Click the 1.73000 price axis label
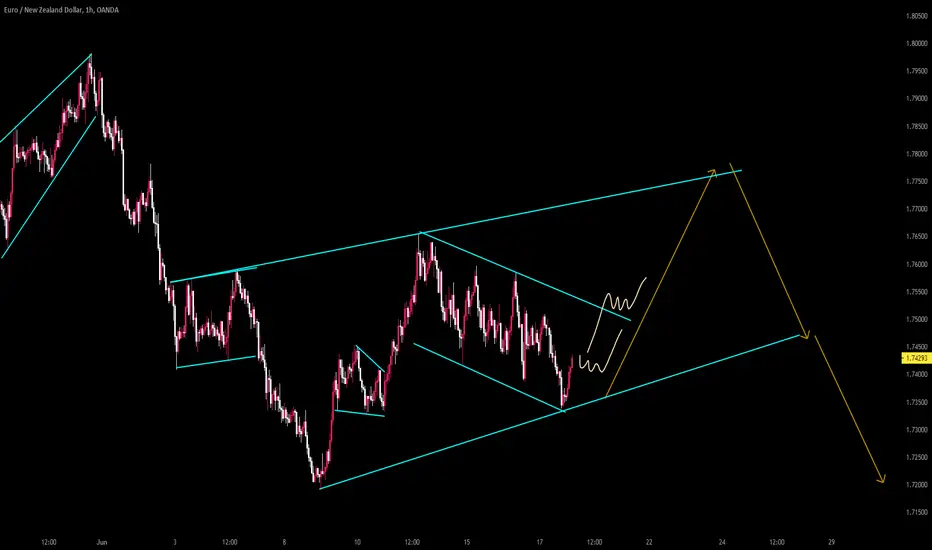Viewport: 932px width, 550px height. 917,430
